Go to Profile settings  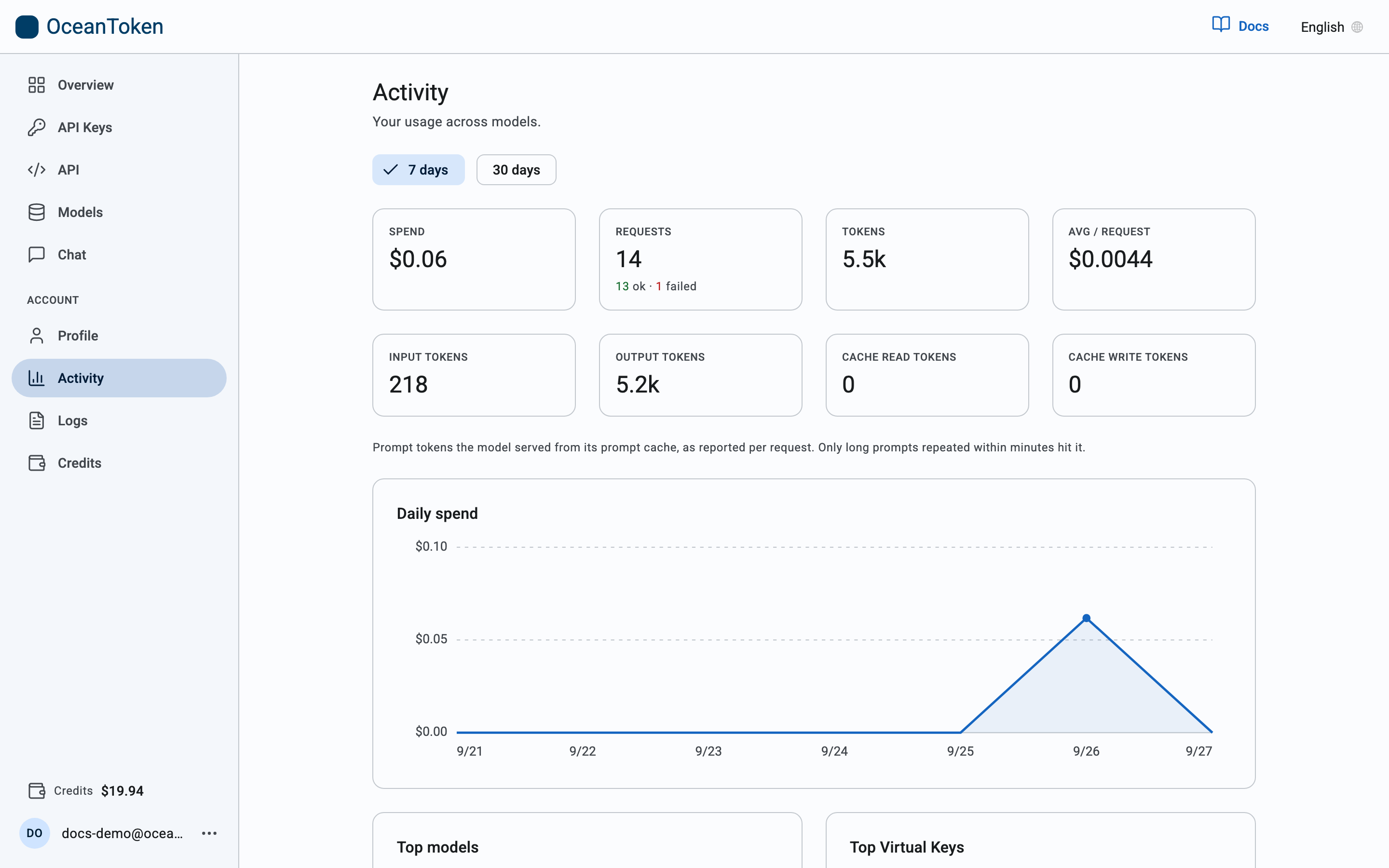(119, 335)
